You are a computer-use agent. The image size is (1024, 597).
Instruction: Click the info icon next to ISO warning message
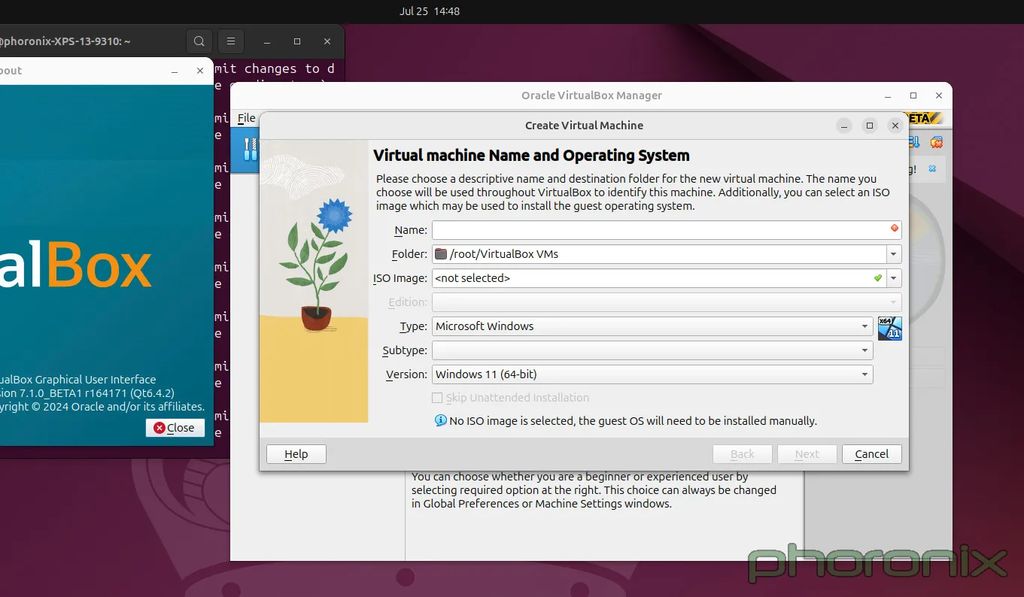click(x=439, y=420)
